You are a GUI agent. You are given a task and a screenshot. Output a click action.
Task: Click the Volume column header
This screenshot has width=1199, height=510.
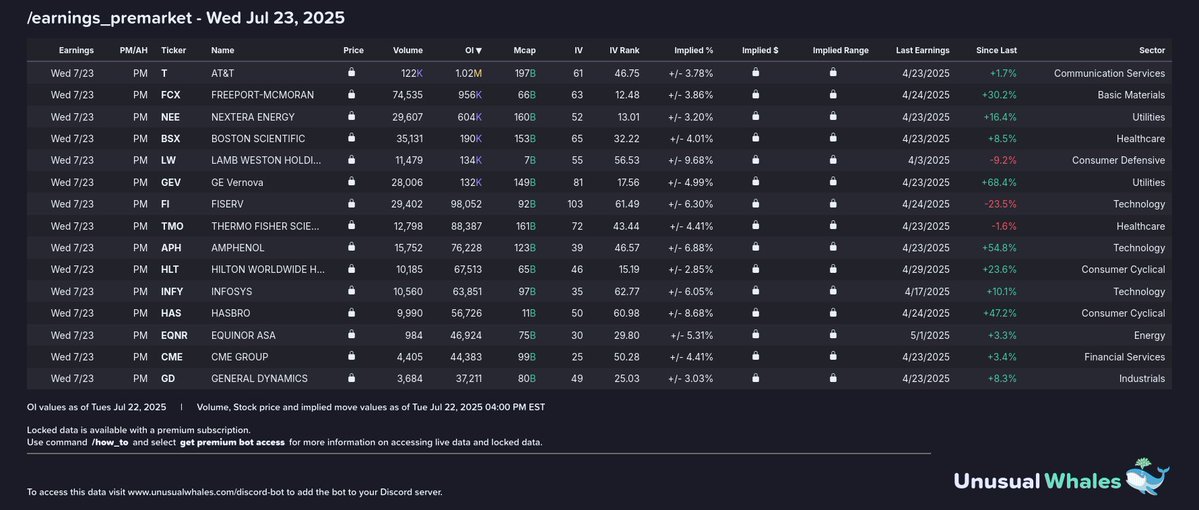click(408, 50)
